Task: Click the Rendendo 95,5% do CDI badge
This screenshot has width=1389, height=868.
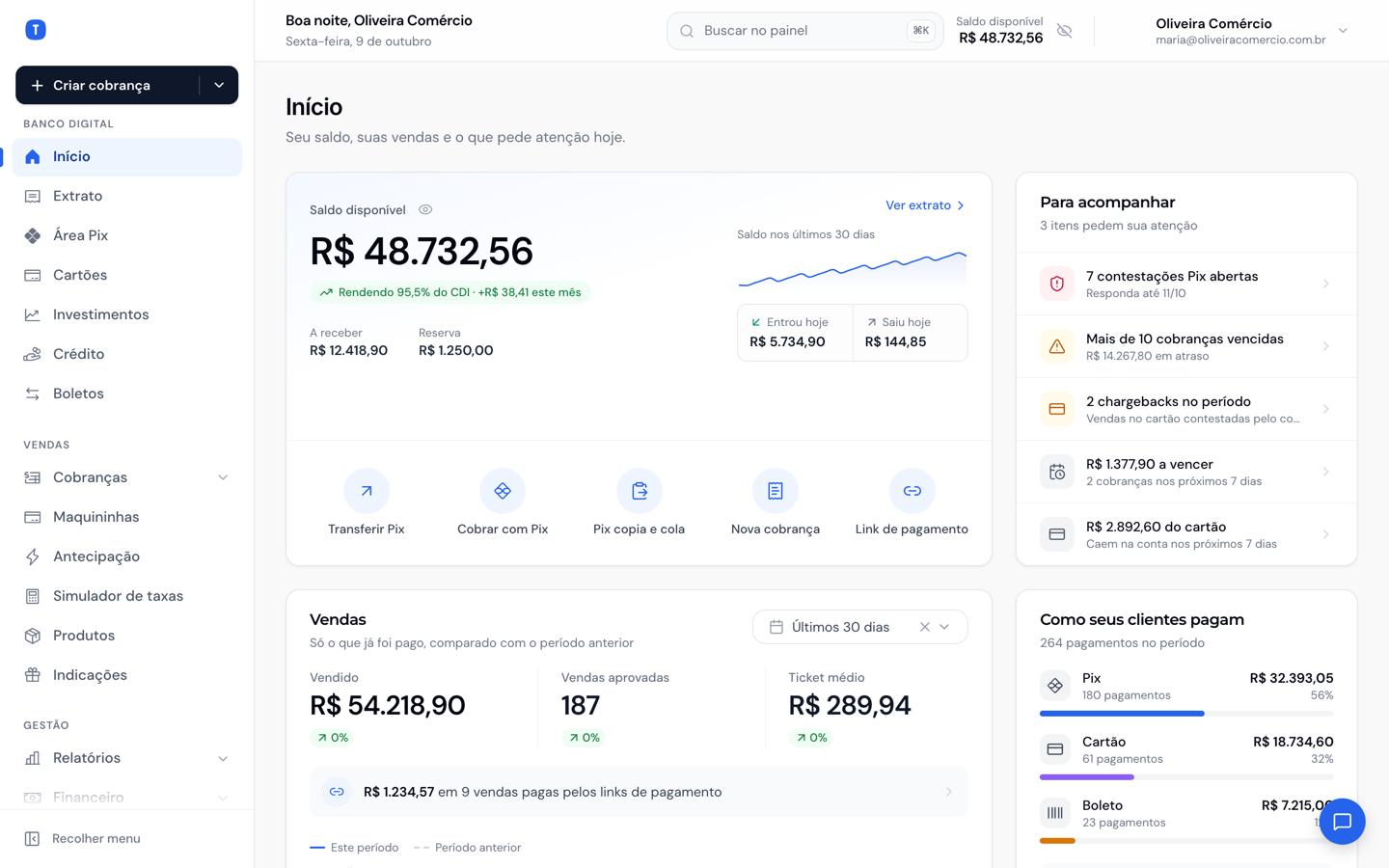Action: click(x=449, y=292)
